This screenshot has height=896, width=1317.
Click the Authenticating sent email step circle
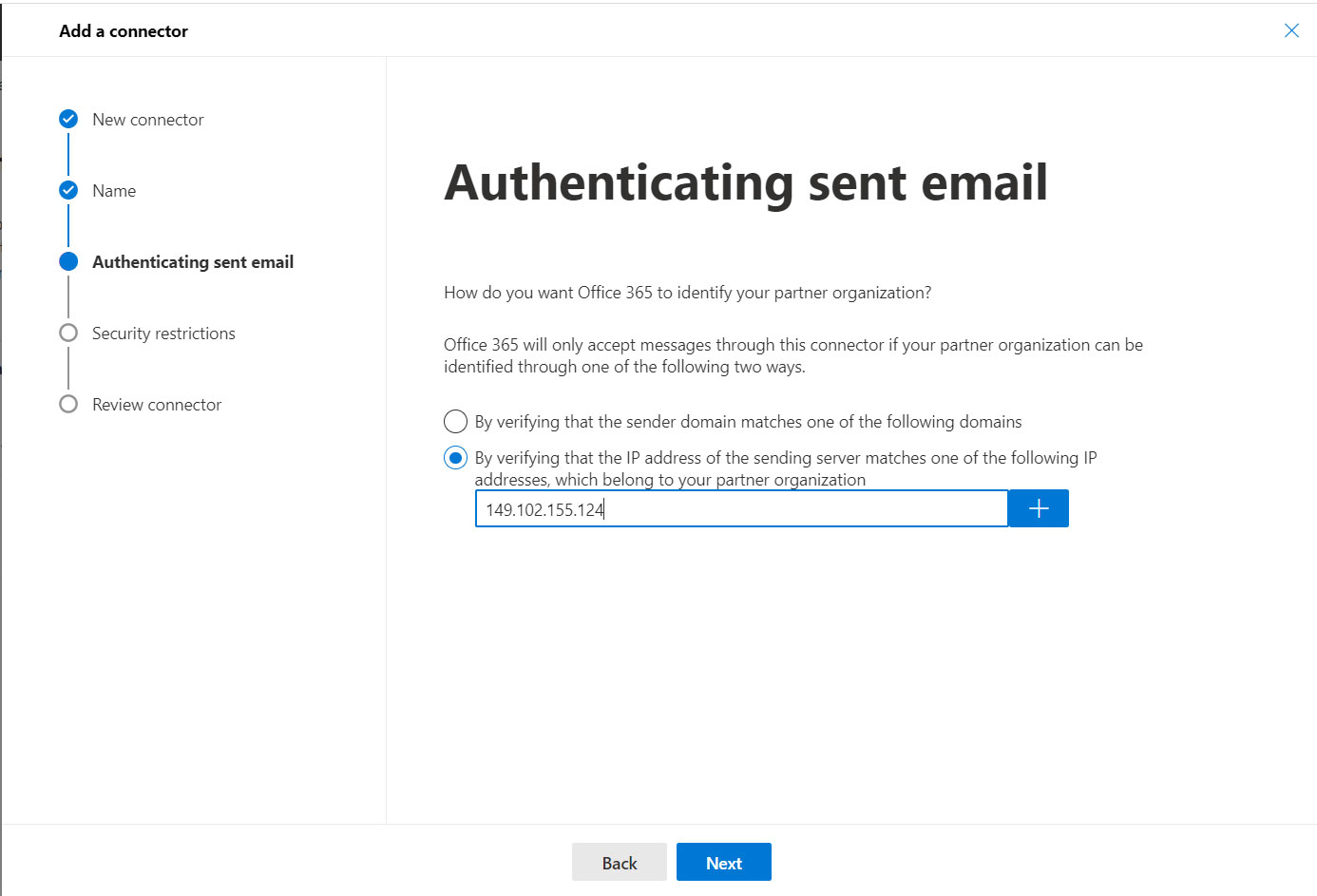point(68,261)
